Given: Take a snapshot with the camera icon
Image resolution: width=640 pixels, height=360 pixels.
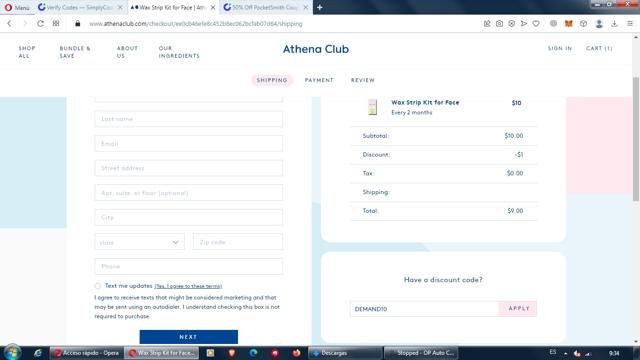Looking at the screenshot, I should tap(499, 24).
